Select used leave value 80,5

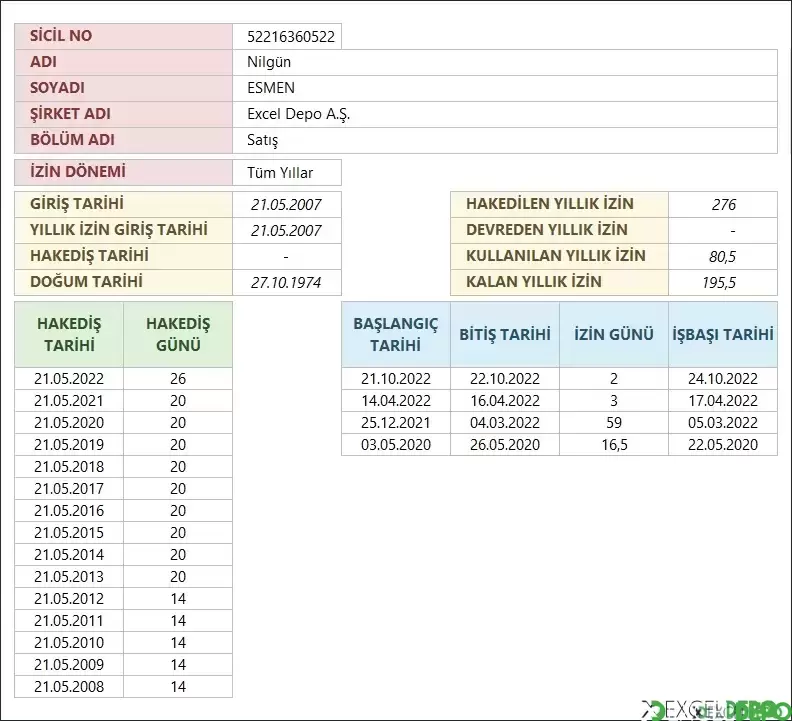[723, 256]
